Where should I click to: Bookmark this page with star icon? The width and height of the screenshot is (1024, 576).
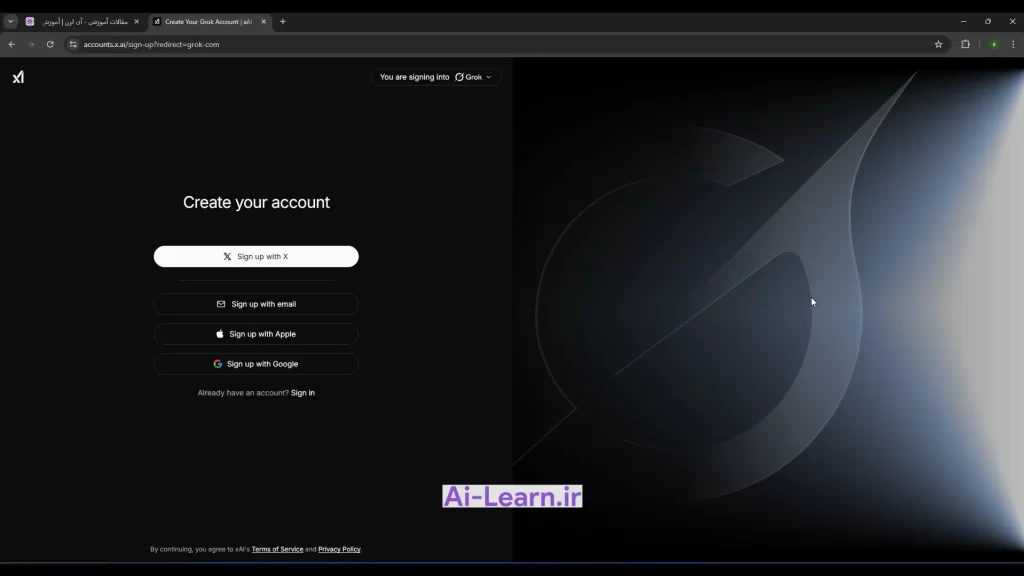click(x=938, y=44)
